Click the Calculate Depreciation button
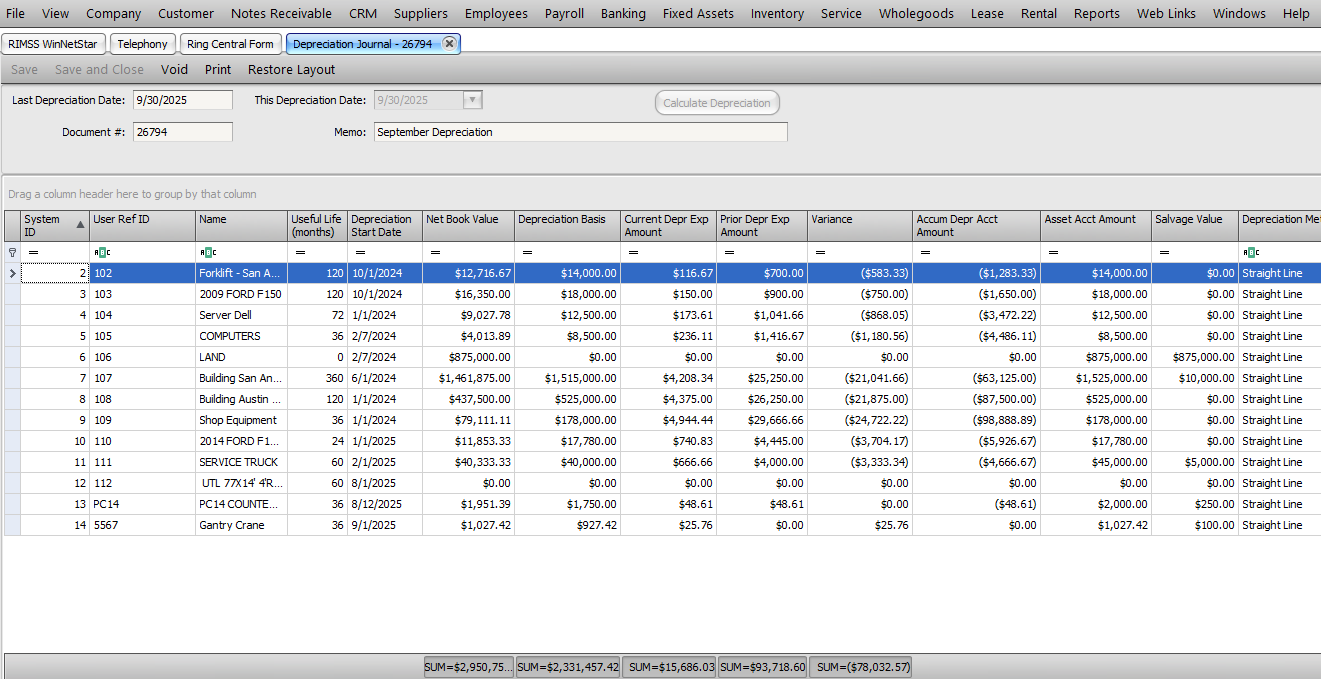 pyautogui.click(x=717, y=103)
